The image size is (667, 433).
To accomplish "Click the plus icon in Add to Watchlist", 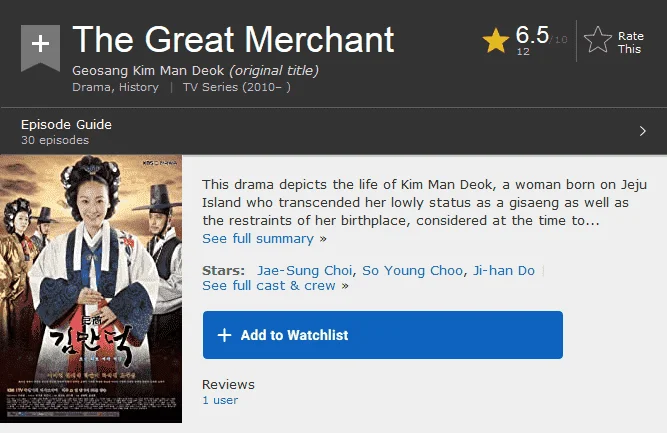I will pyautogui.click(x=225, y=335).
